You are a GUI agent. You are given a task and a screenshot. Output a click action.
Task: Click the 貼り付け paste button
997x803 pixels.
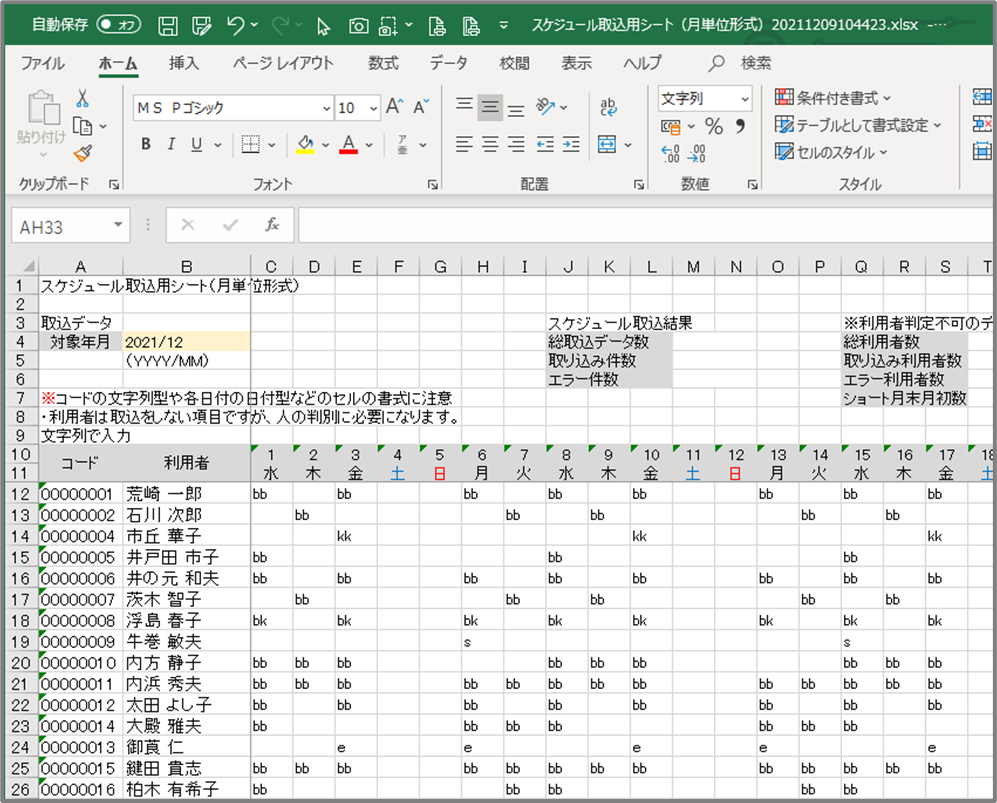coord(42,124)
